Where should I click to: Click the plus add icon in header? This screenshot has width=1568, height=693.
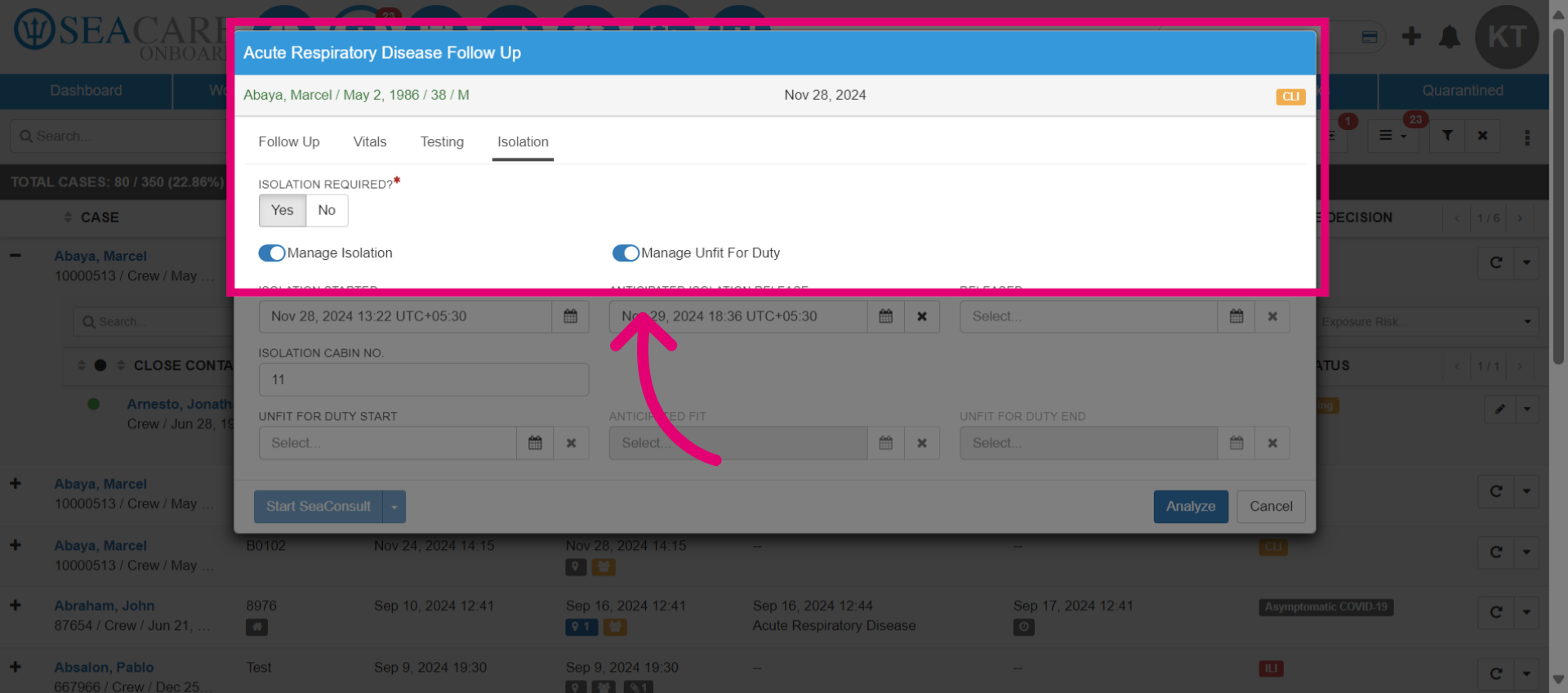(1411, 37)
